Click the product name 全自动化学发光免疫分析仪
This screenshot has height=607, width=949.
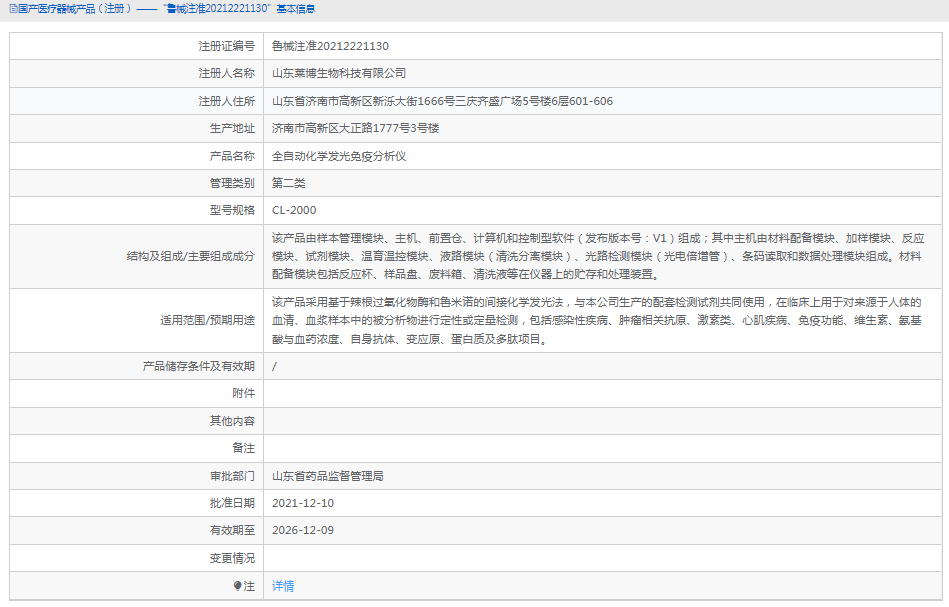click(340, 155)
